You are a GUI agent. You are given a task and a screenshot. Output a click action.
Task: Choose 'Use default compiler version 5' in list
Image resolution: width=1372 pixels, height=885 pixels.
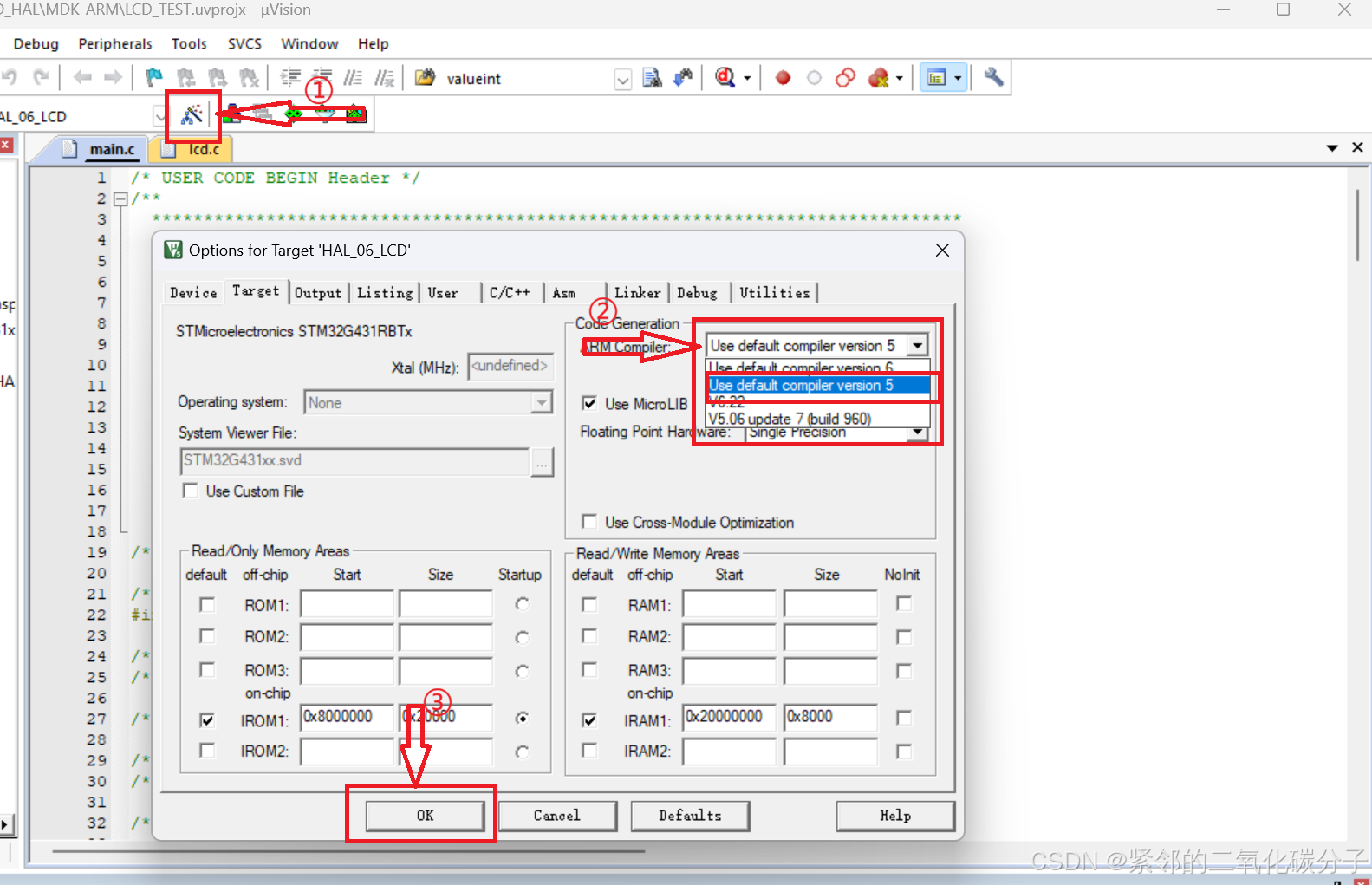click(818, 385)
